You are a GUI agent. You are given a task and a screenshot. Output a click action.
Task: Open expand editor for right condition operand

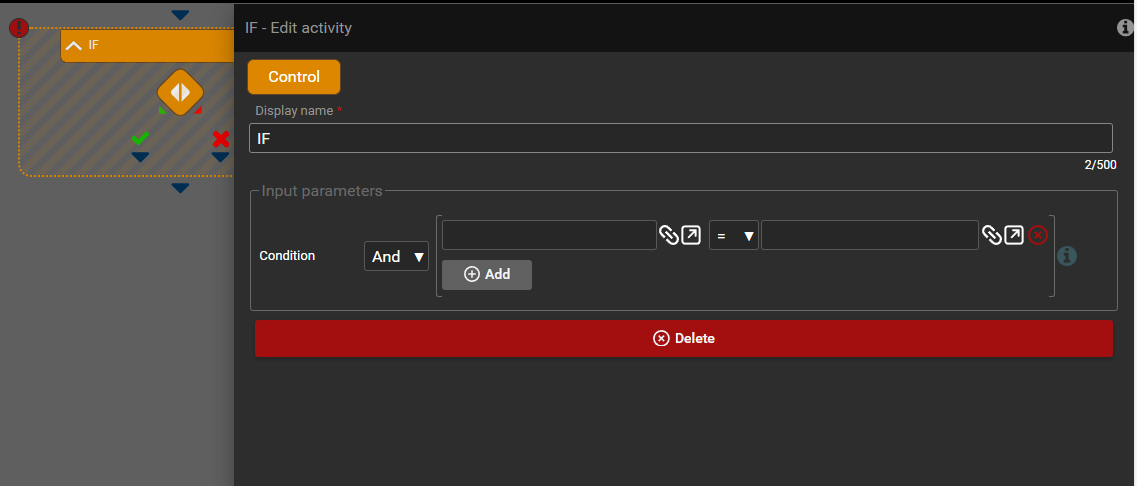pos(1014,235)
